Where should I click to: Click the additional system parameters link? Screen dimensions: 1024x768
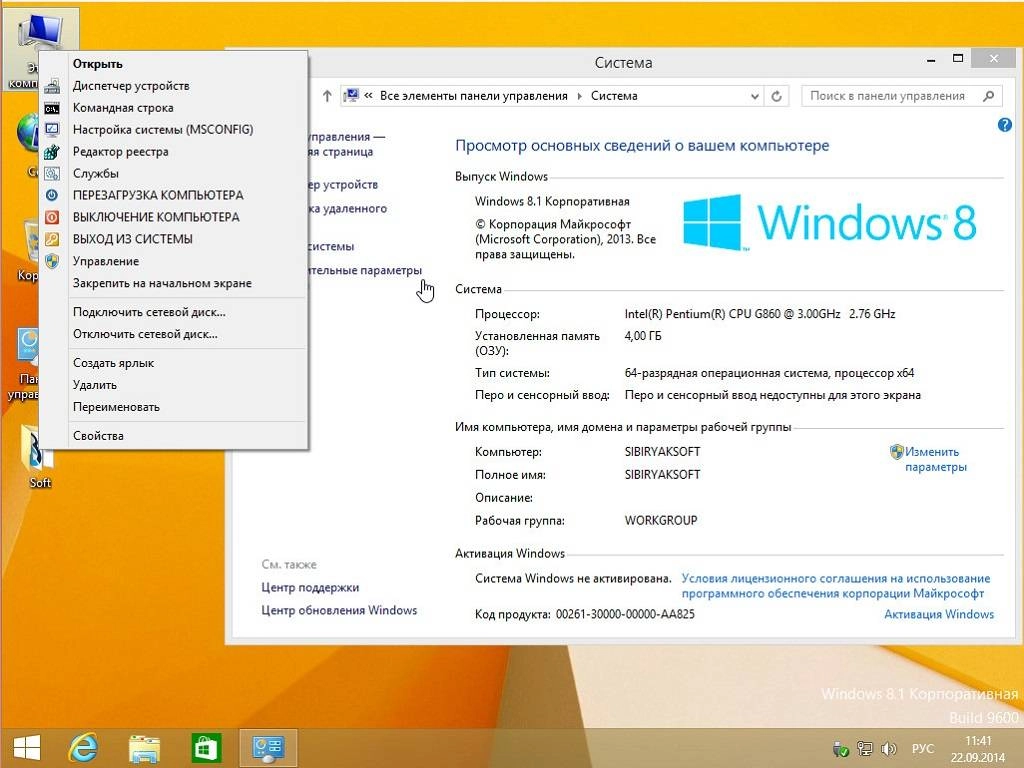click(364, 270)
